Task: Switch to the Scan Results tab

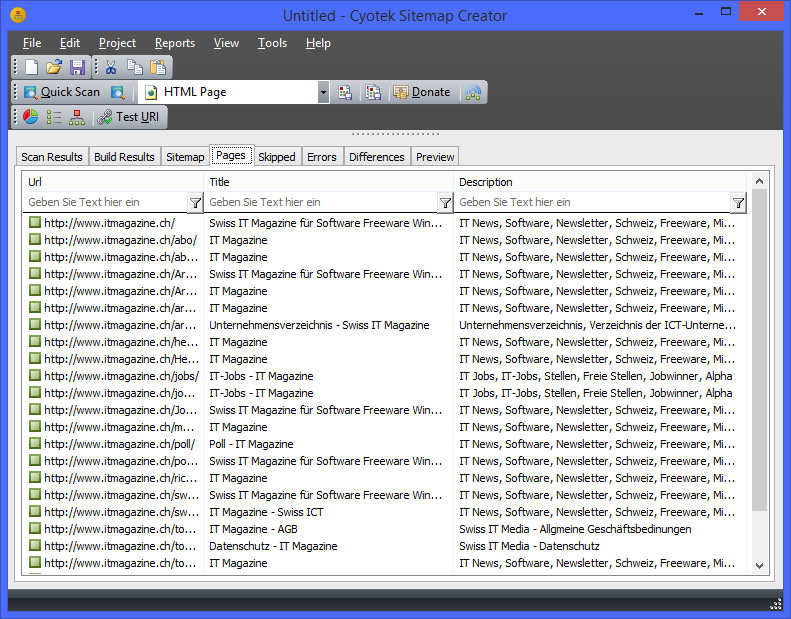Action: 52,157
